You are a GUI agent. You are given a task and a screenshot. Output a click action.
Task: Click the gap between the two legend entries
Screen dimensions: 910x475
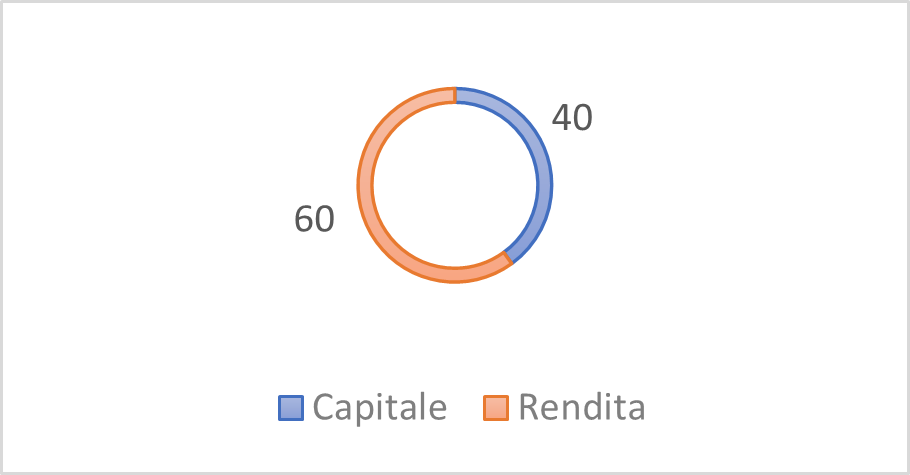[x=465, y=408]
